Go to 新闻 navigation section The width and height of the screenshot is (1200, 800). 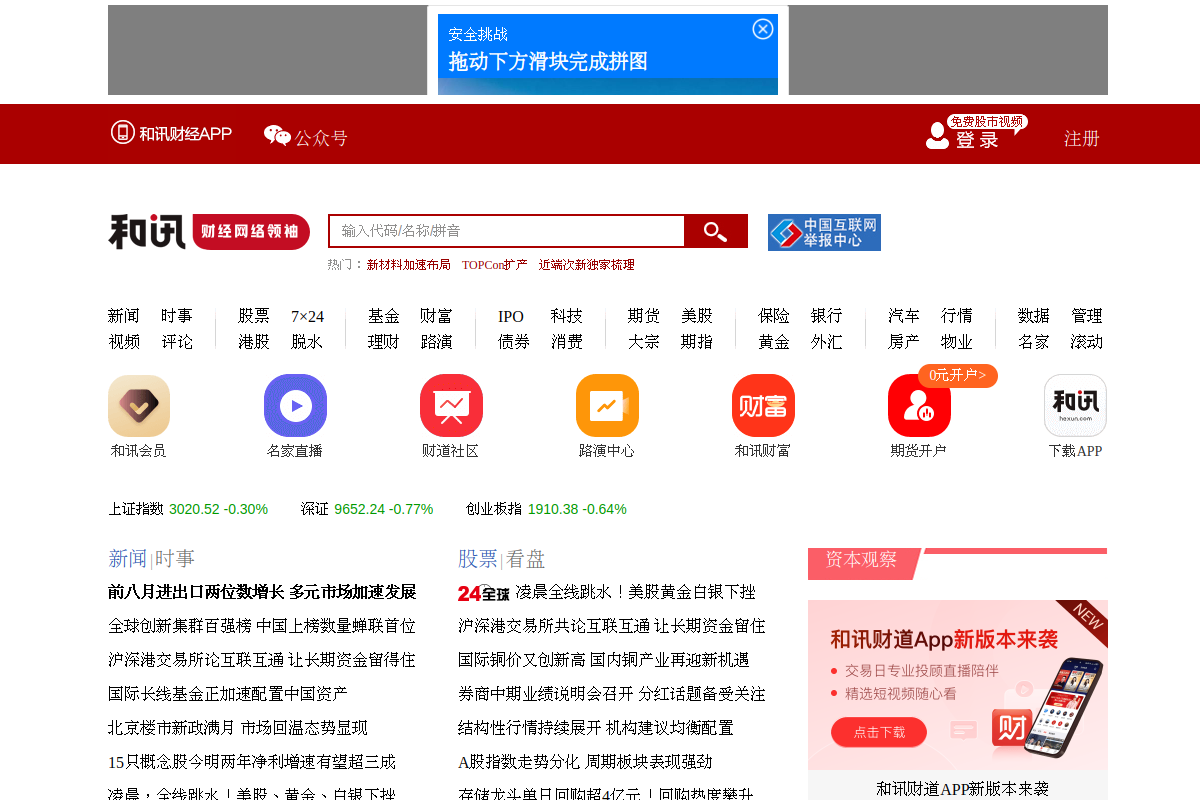click(124, 316)
